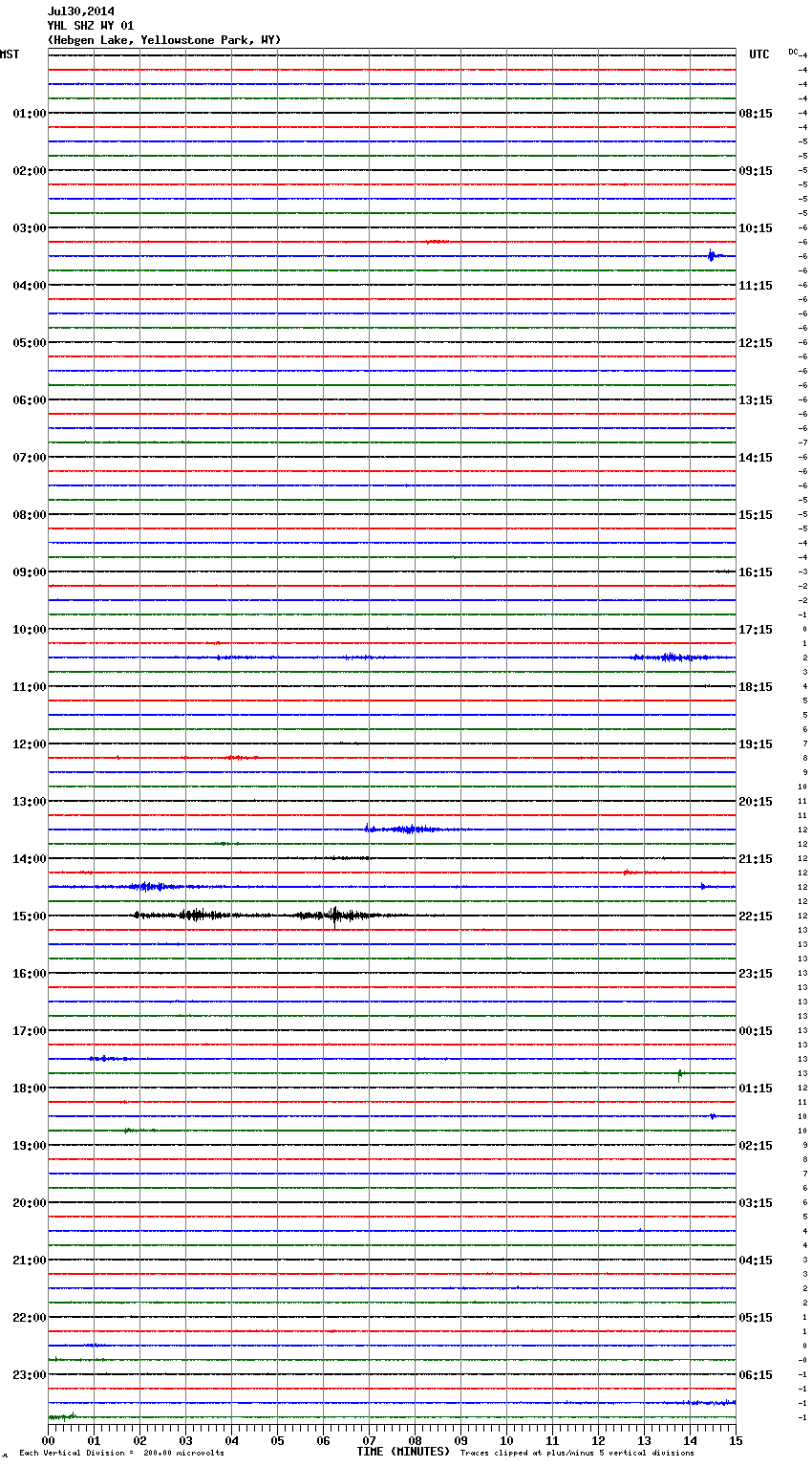Select the station code YHL SHZ WY 01
Viewport: 812px width, 1466px height.
91,26
